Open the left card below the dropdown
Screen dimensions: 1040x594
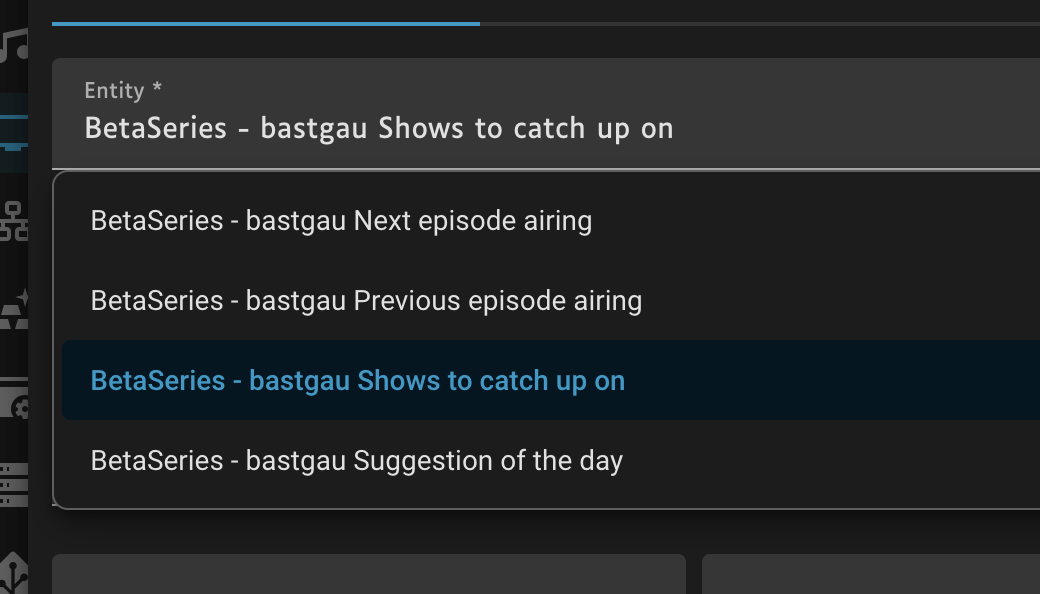click(x=369, y=574)
